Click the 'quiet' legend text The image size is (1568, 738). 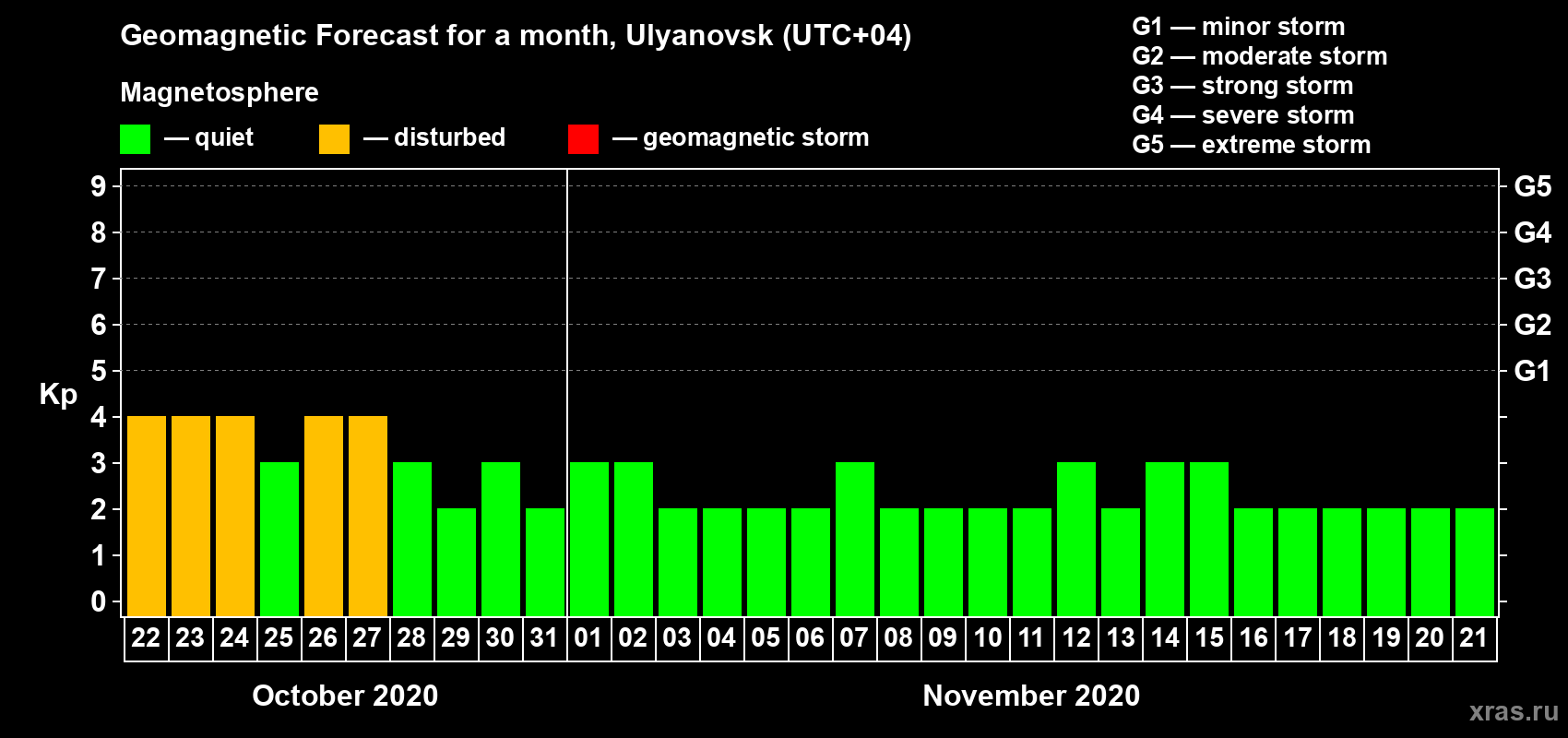[224, 137]
